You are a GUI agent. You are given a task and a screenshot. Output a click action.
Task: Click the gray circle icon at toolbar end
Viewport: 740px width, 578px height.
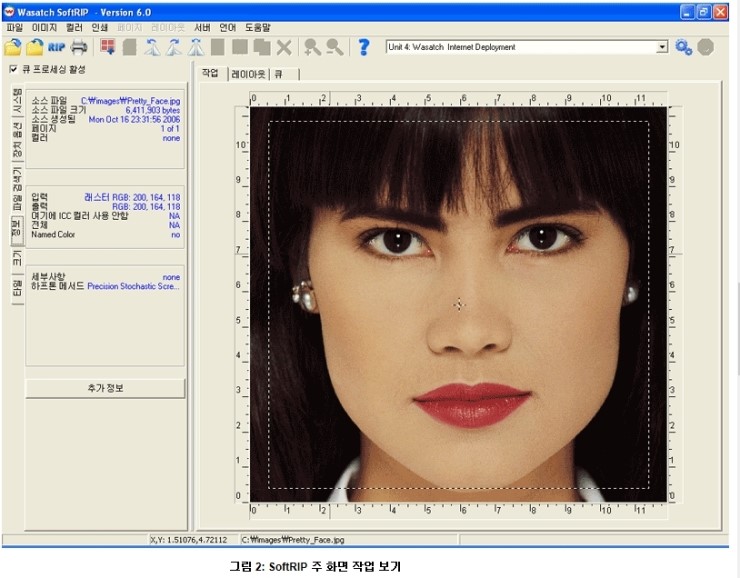point(706,47)
